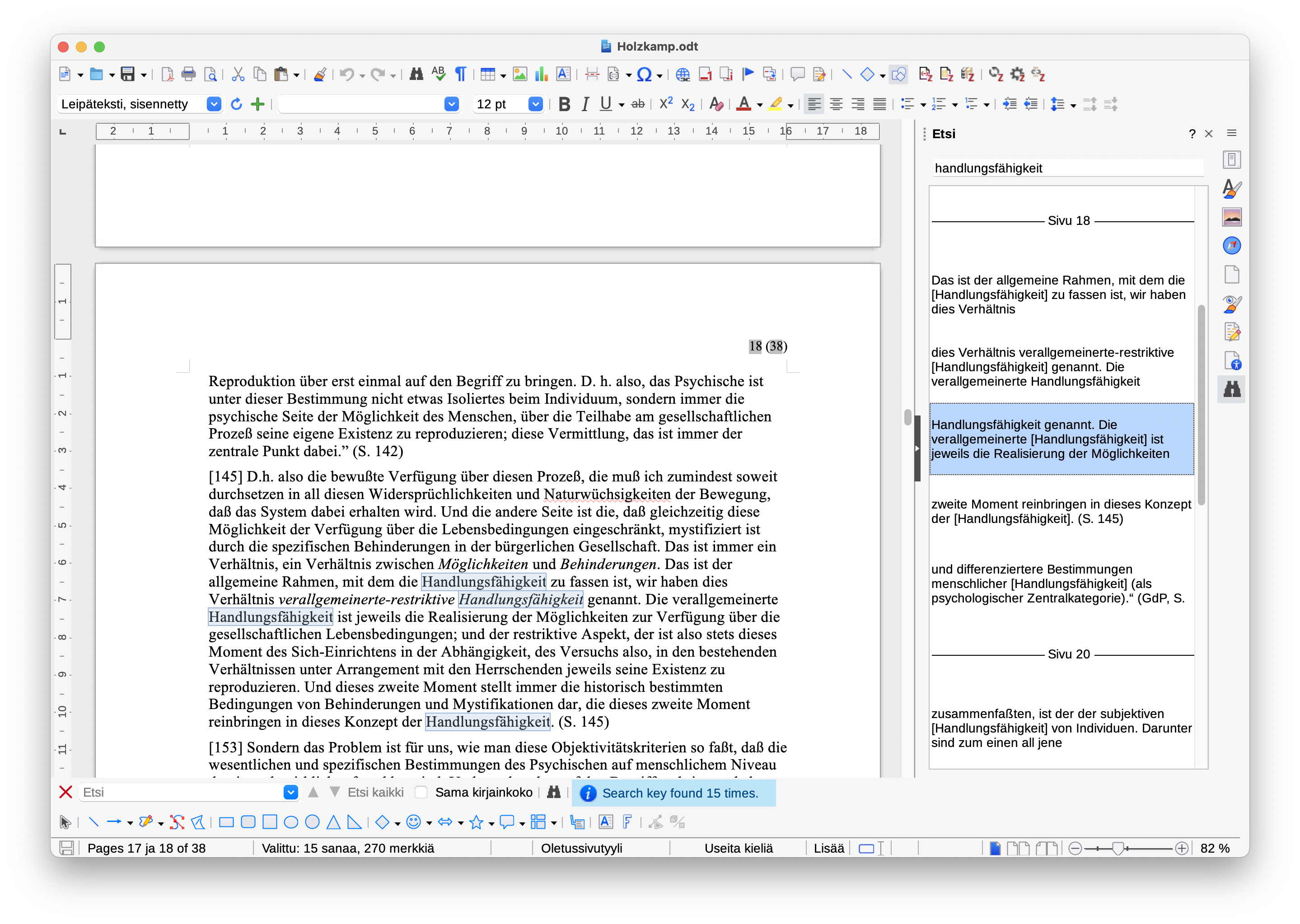The width and height of the screenshot is (1300, 924).
Task: Toggle italic text formatting
Action: (x=585, y=104)
